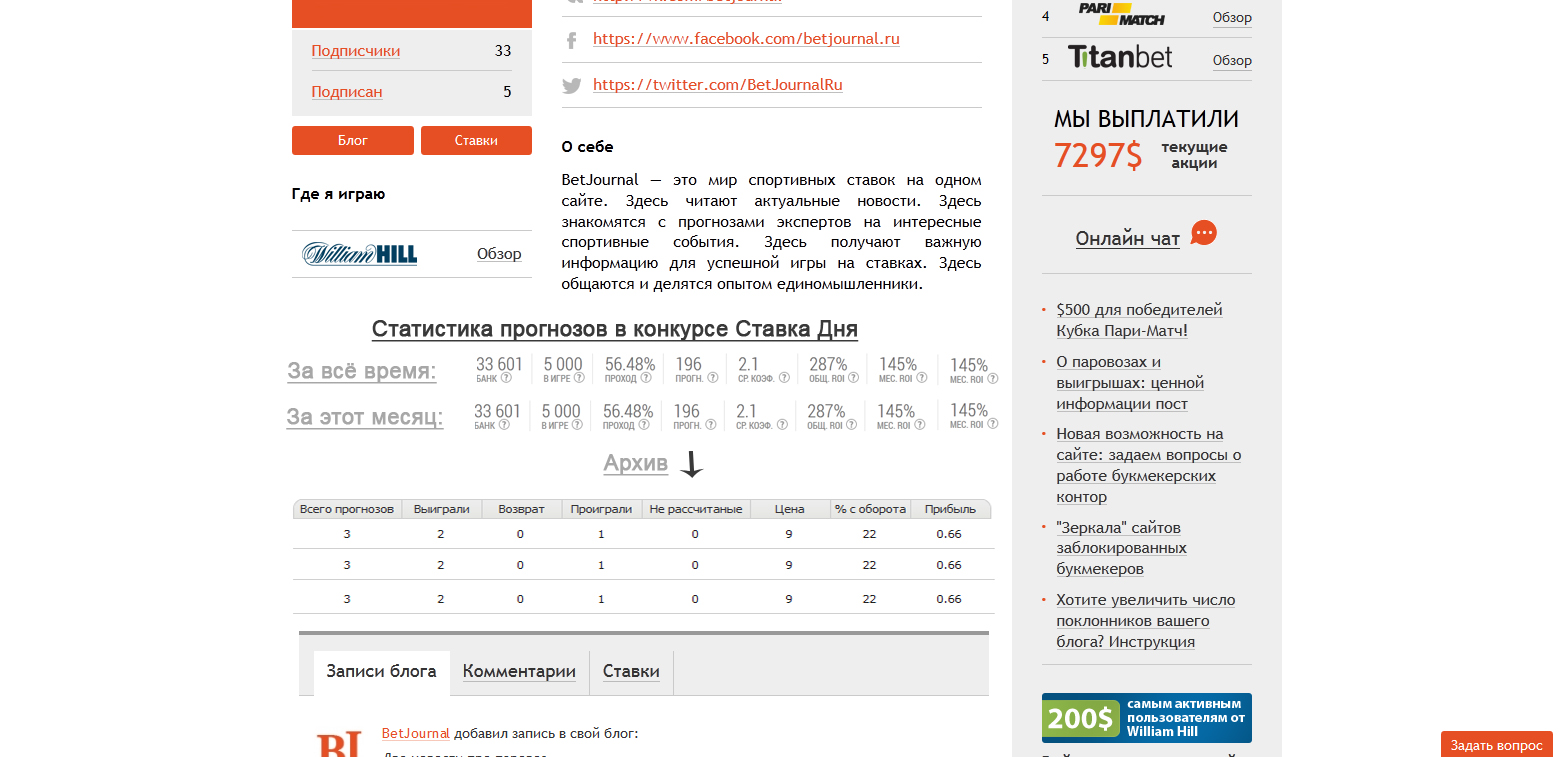Screen dimensions: 1567x757
Task: Click the 7297$ payout amount
Action: point(1097,155)
